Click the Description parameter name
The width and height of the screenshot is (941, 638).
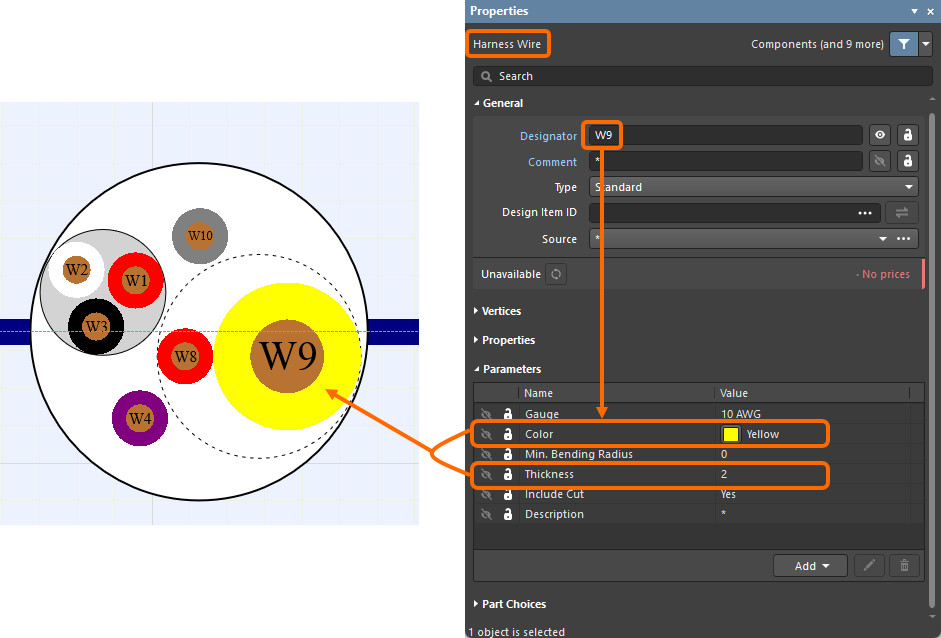pos(554,514)
